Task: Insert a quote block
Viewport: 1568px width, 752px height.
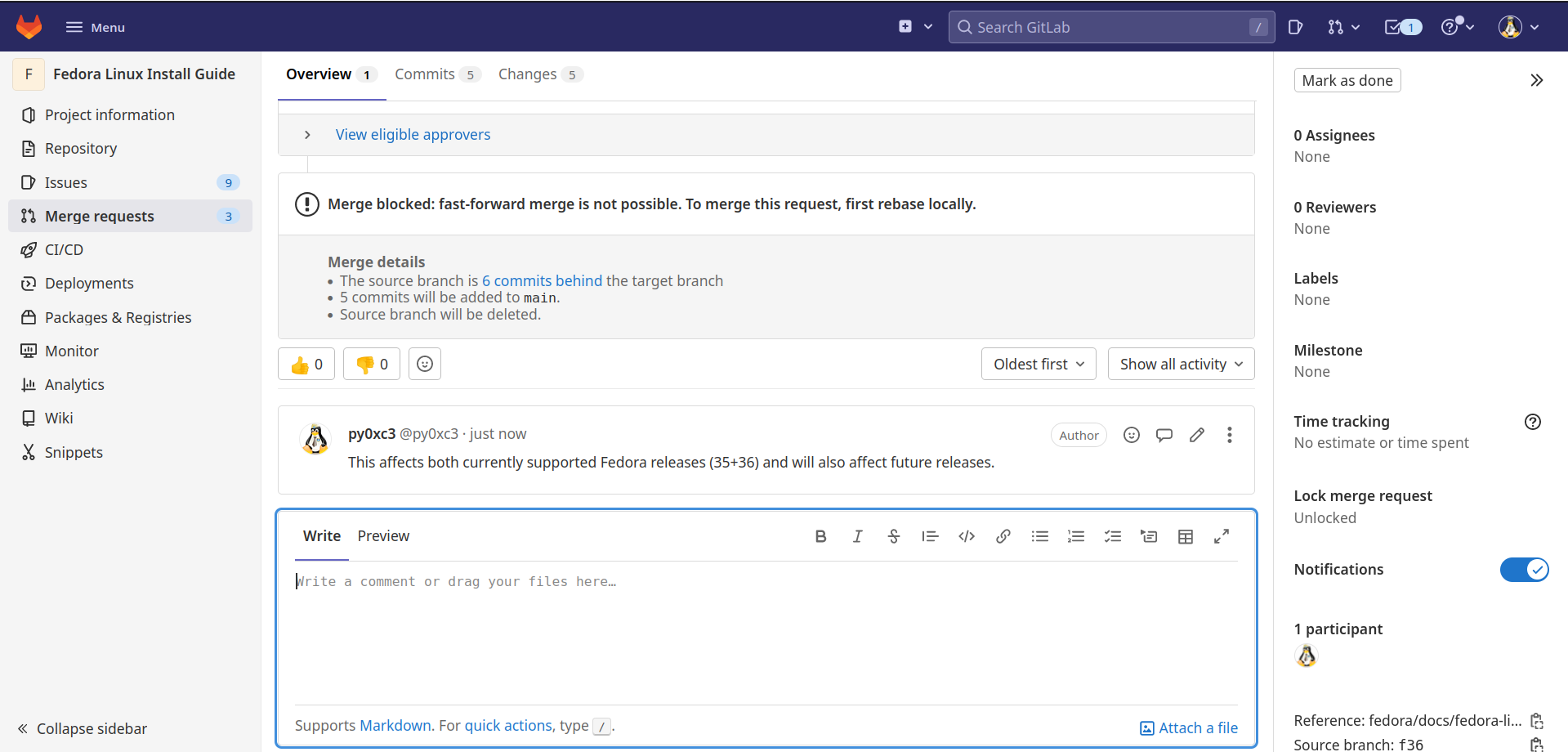Action: point(930,536)
